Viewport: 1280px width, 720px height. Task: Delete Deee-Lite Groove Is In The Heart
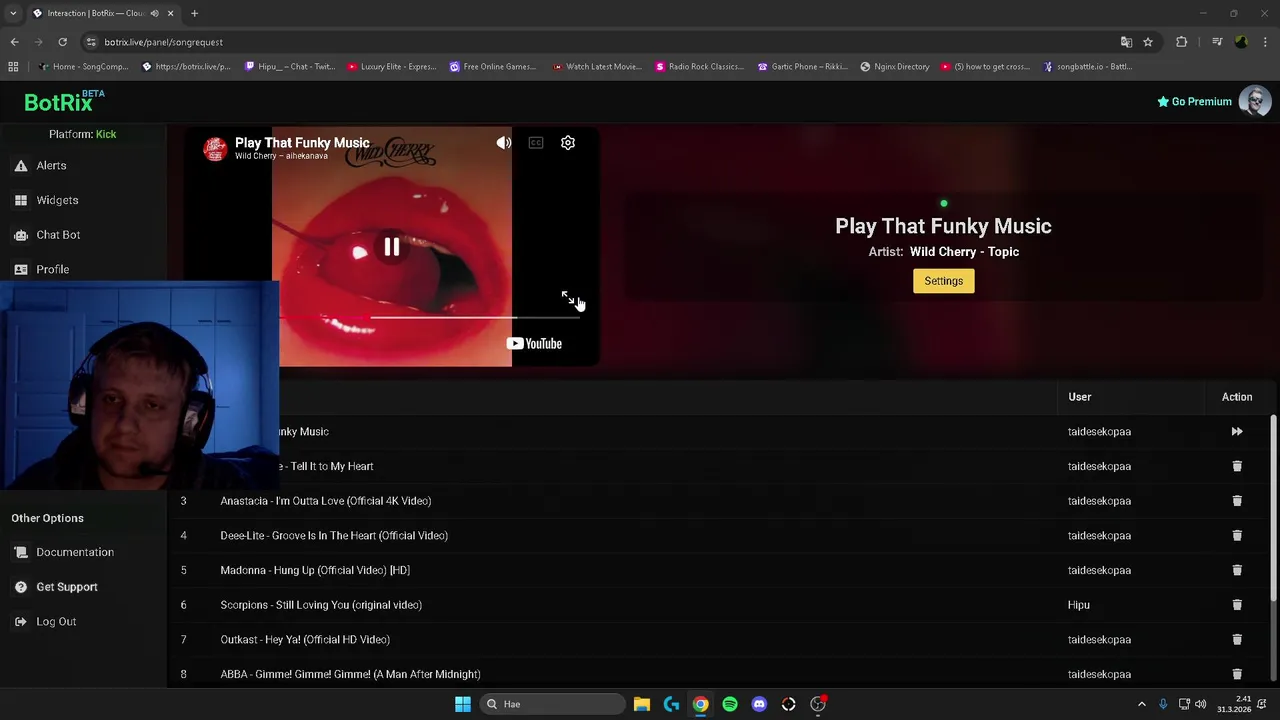(1237, 536)
